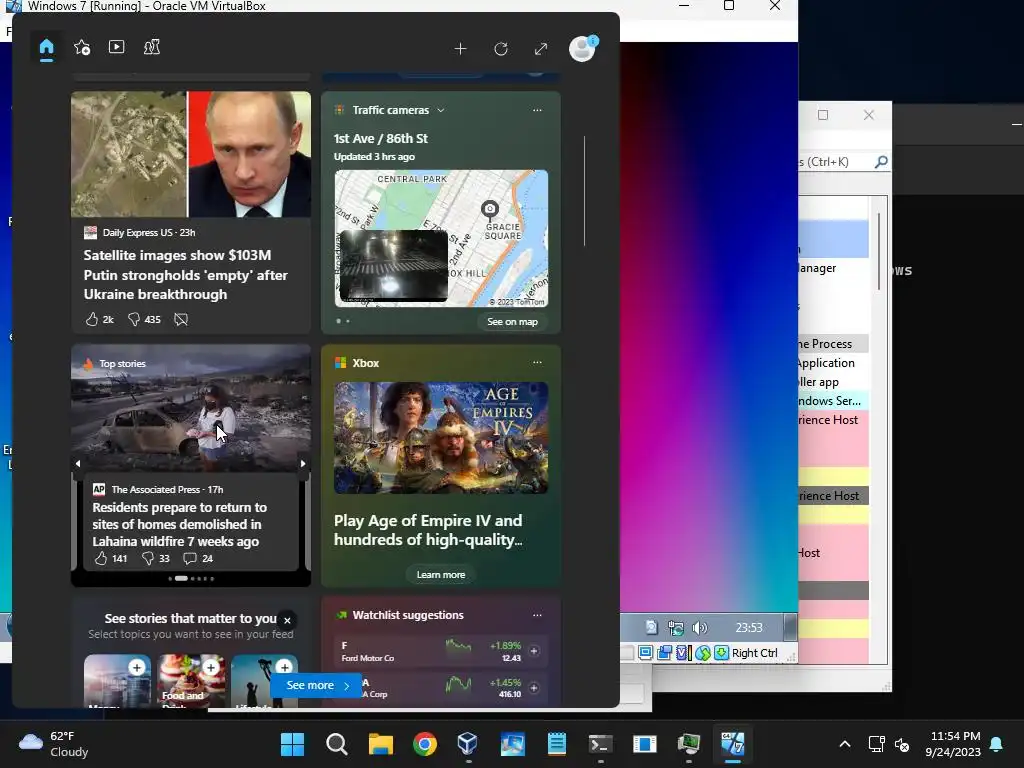Follow the third topic tile with plus
The image size is (1024, 768).
point(284,667)
